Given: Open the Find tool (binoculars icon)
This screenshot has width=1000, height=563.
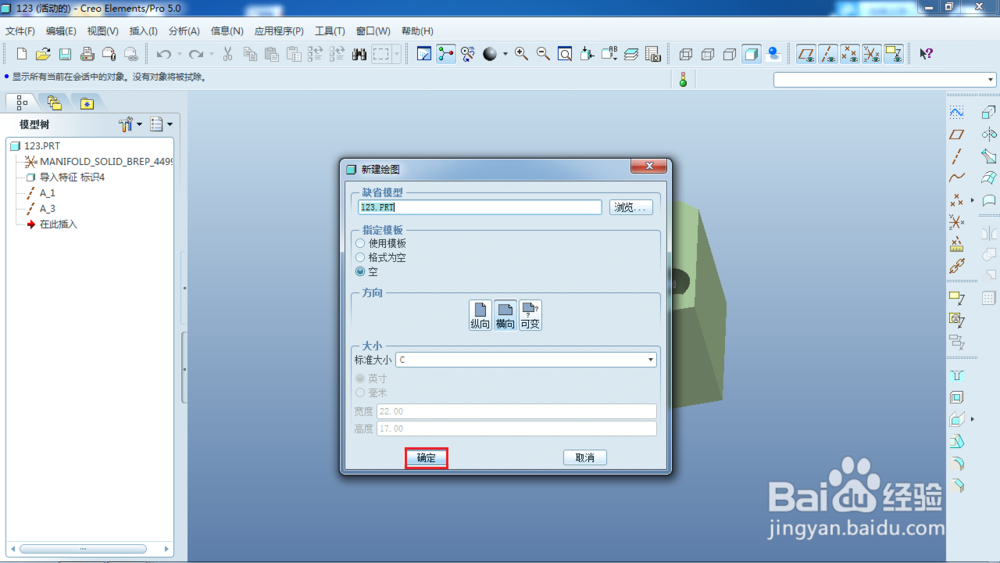Looking at the screenshot, I should pos(359,54).
